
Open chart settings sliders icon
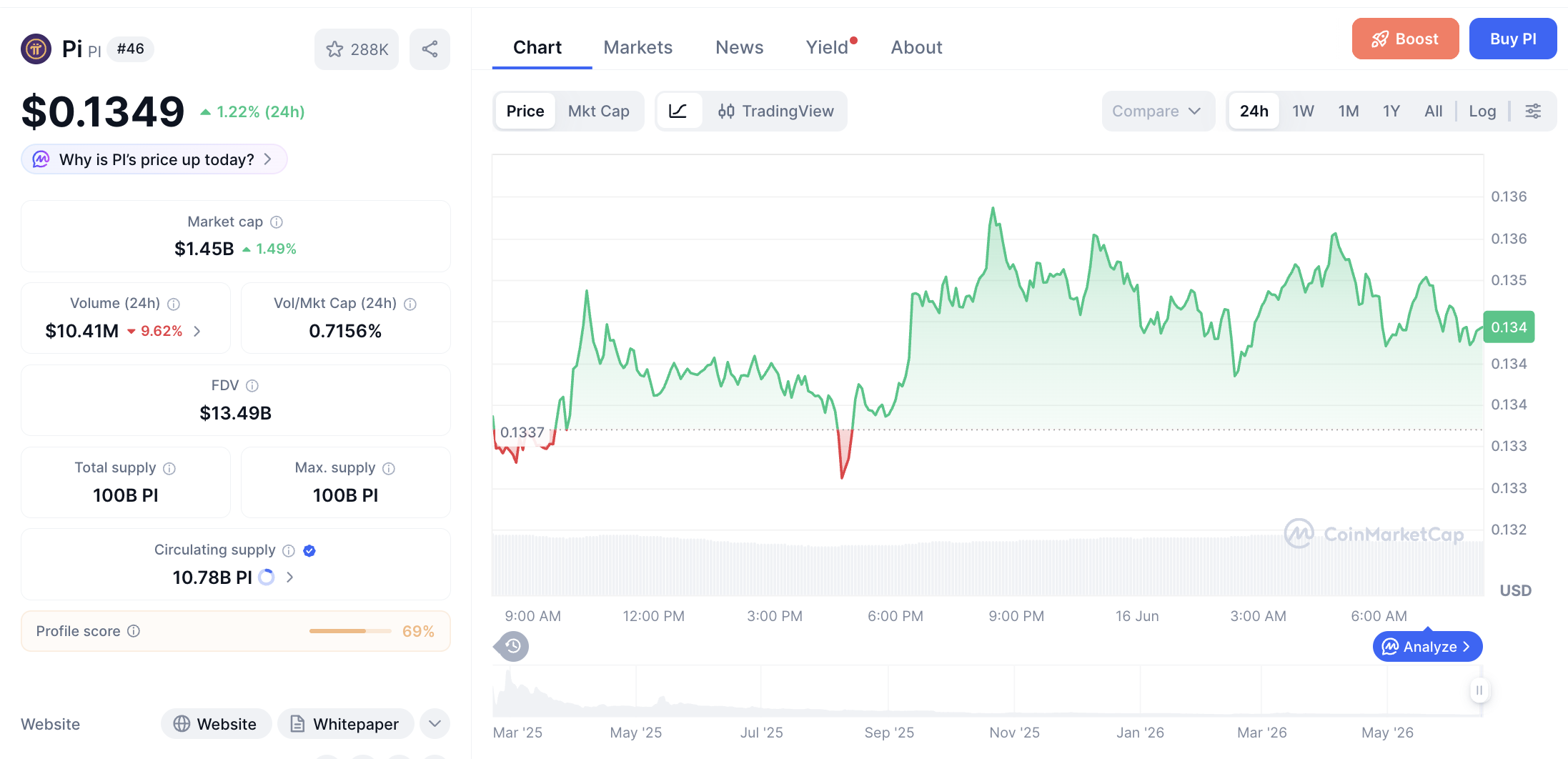[x=1533, y=111]
